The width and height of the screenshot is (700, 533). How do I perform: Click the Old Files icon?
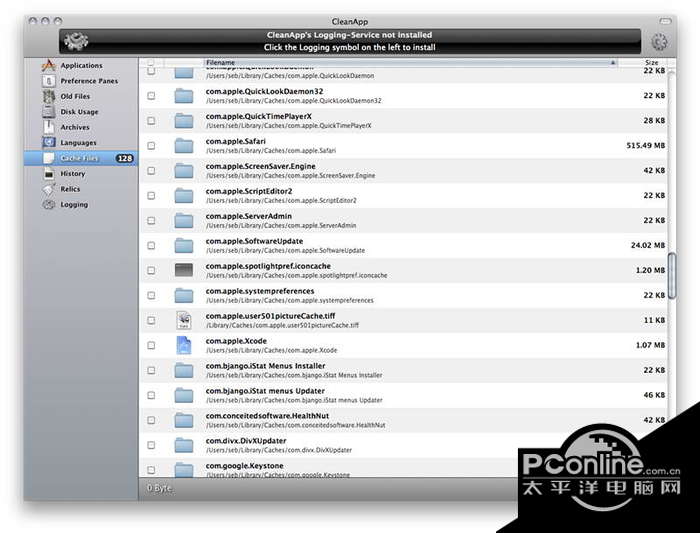[x=48, y=96]
